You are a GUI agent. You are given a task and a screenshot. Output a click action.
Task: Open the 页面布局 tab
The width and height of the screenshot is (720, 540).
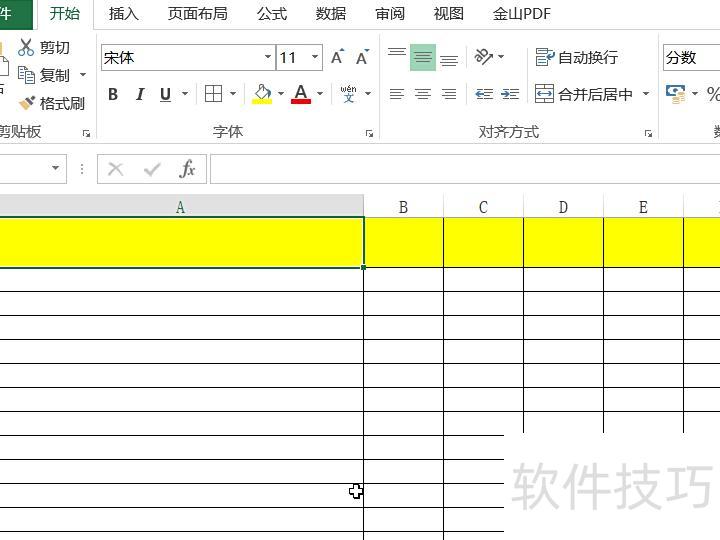[x=197, y=14]
